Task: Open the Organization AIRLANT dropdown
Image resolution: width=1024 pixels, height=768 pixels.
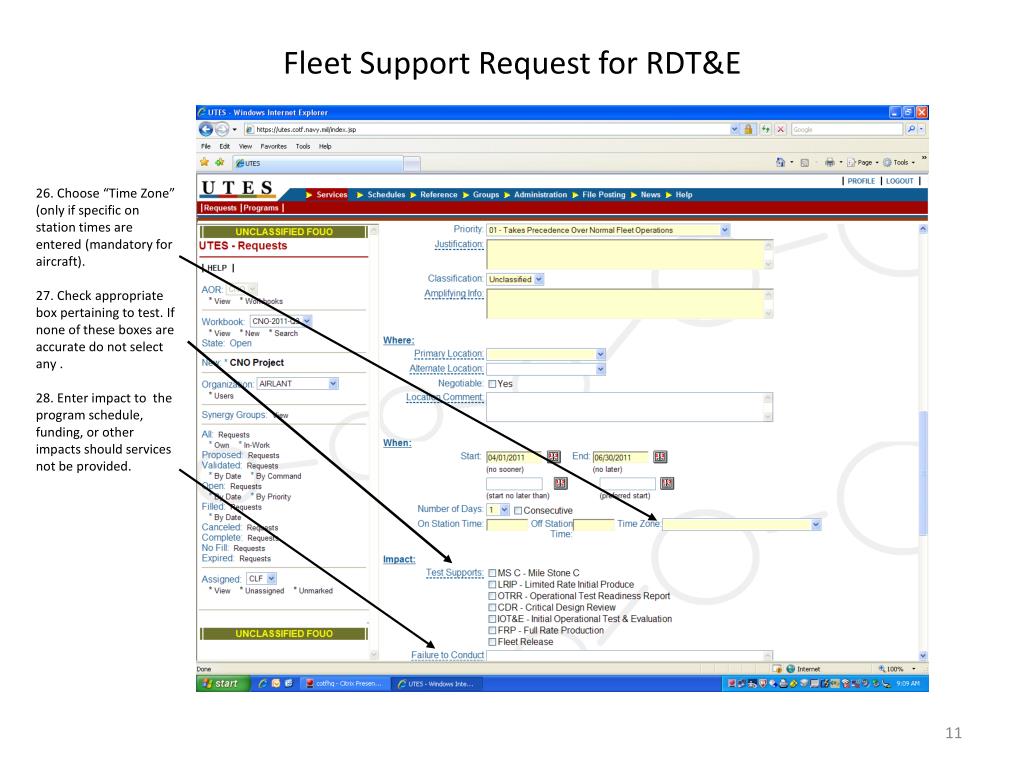Action: [333, 383]
